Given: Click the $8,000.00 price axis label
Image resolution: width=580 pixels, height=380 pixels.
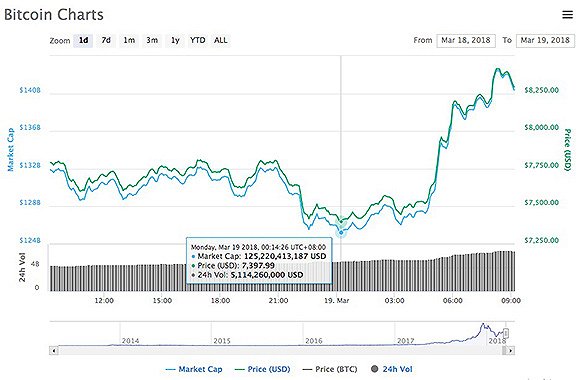Looking at the screenshot, I should point(541,127).
